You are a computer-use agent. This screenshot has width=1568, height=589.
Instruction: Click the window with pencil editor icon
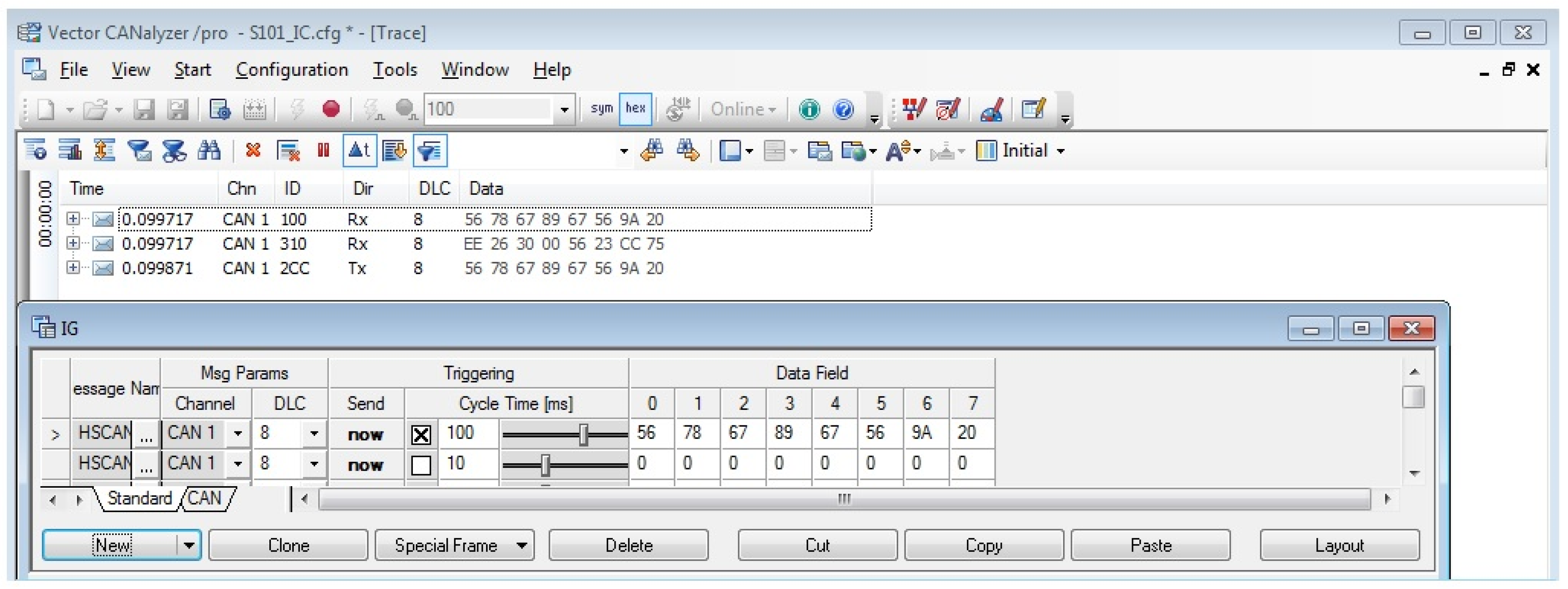pos(1033,110)
